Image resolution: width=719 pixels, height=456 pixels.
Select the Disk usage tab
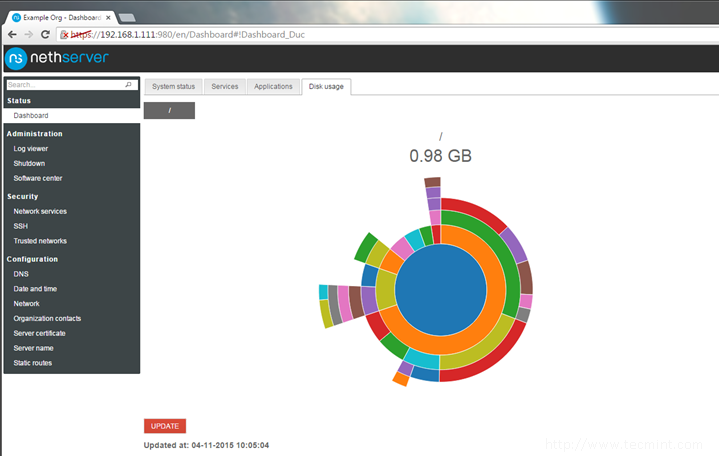pos(326,86)
